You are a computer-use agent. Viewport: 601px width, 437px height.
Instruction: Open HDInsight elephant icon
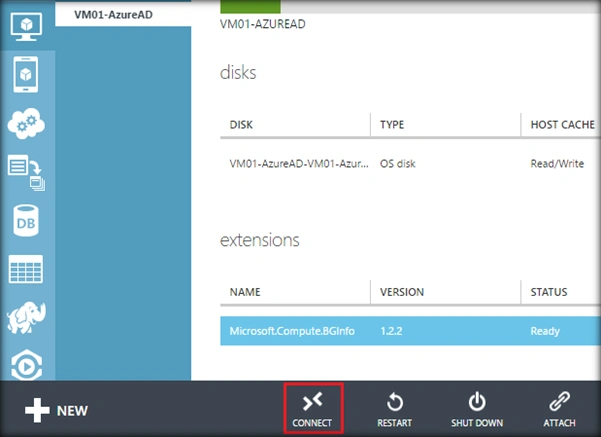click(26, 317)
